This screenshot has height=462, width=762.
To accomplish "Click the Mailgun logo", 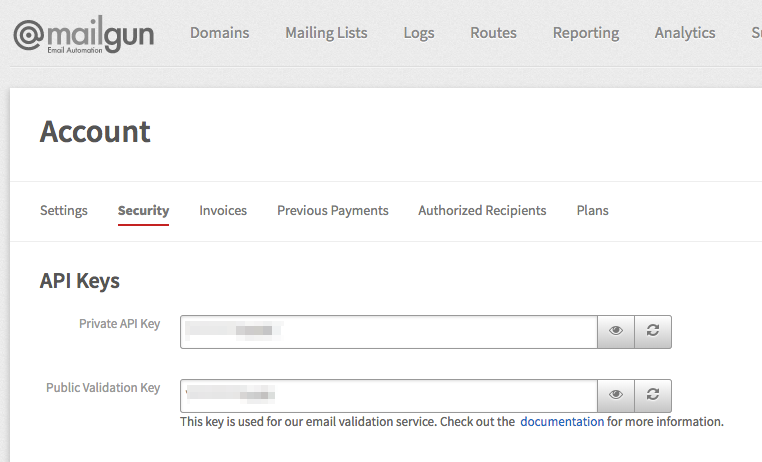I will [x=84, y=34].
